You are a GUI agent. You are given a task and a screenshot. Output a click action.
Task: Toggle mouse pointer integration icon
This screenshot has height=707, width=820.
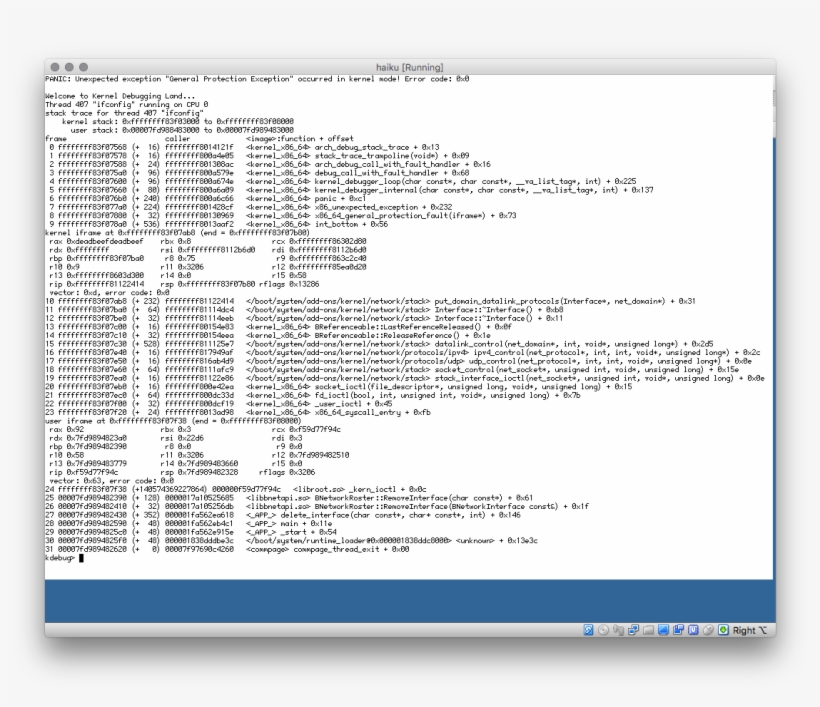707,631
